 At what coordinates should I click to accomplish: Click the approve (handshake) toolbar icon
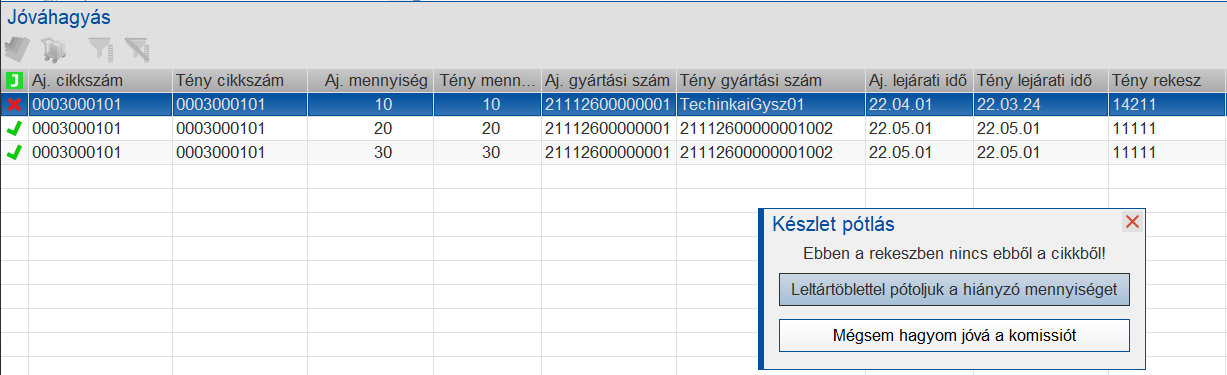pyautogui.click(x=17, y=48)
